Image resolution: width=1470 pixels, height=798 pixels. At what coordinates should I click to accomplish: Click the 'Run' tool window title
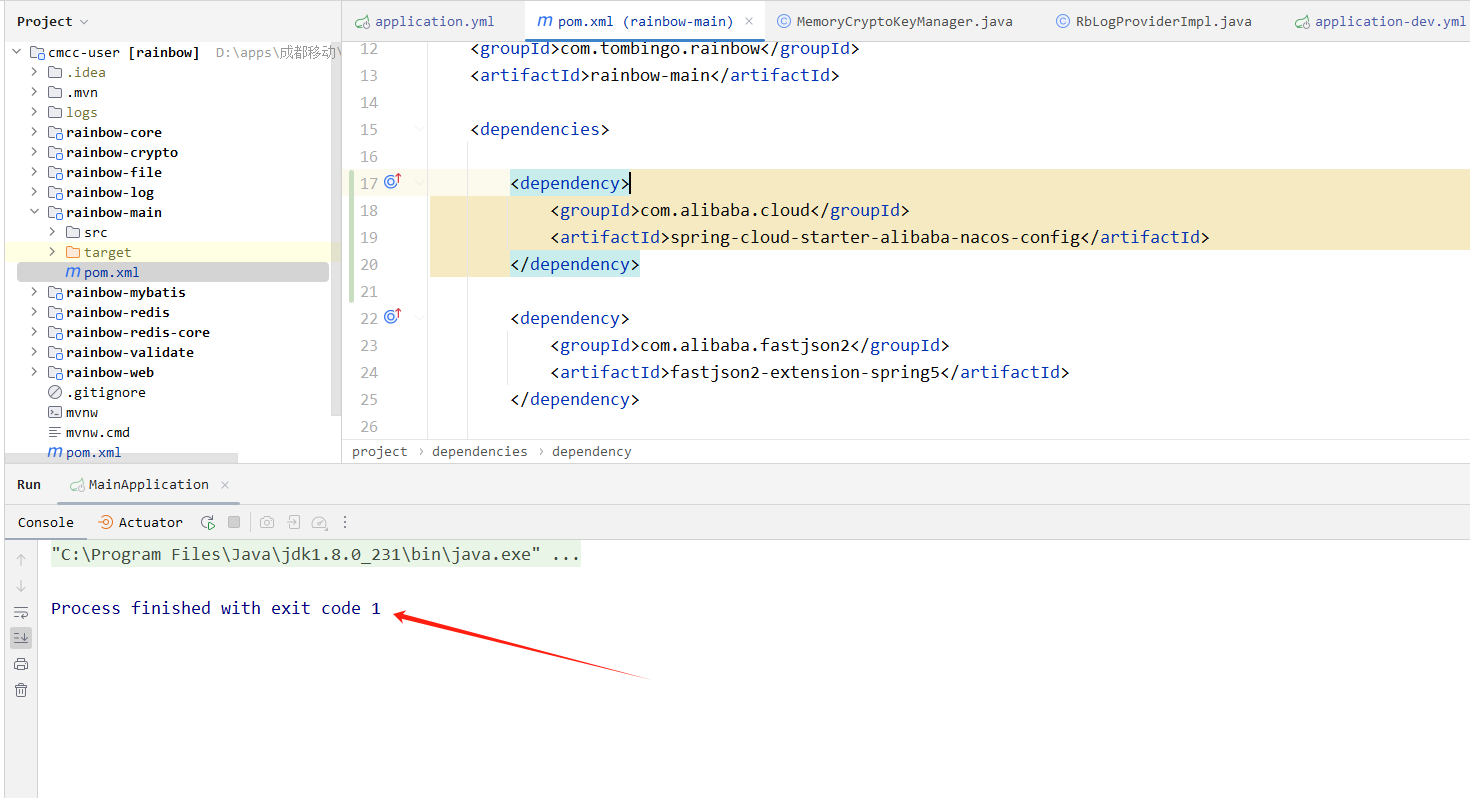29,484
